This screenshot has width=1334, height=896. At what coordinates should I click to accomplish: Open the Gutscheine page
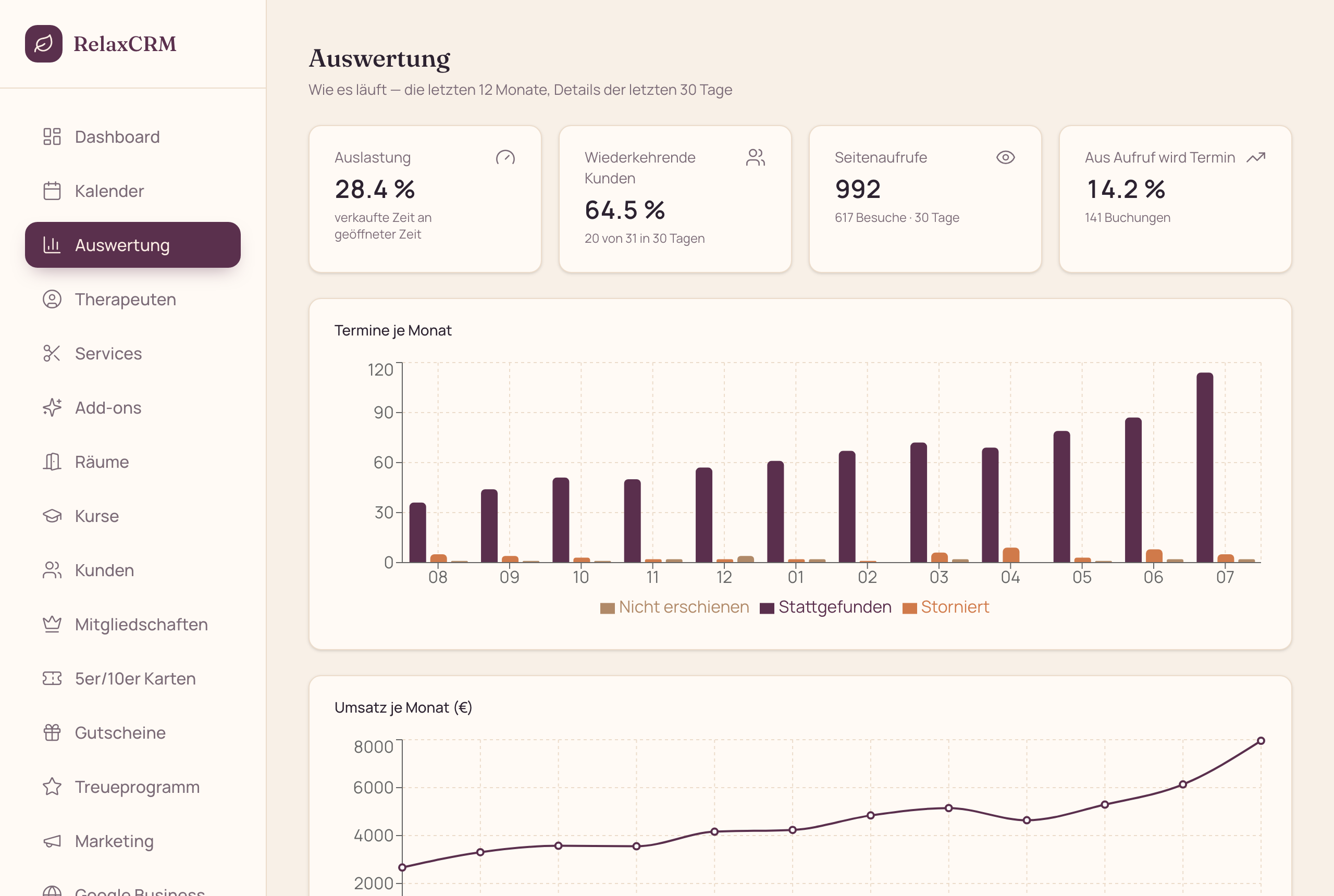pos(132,732)
